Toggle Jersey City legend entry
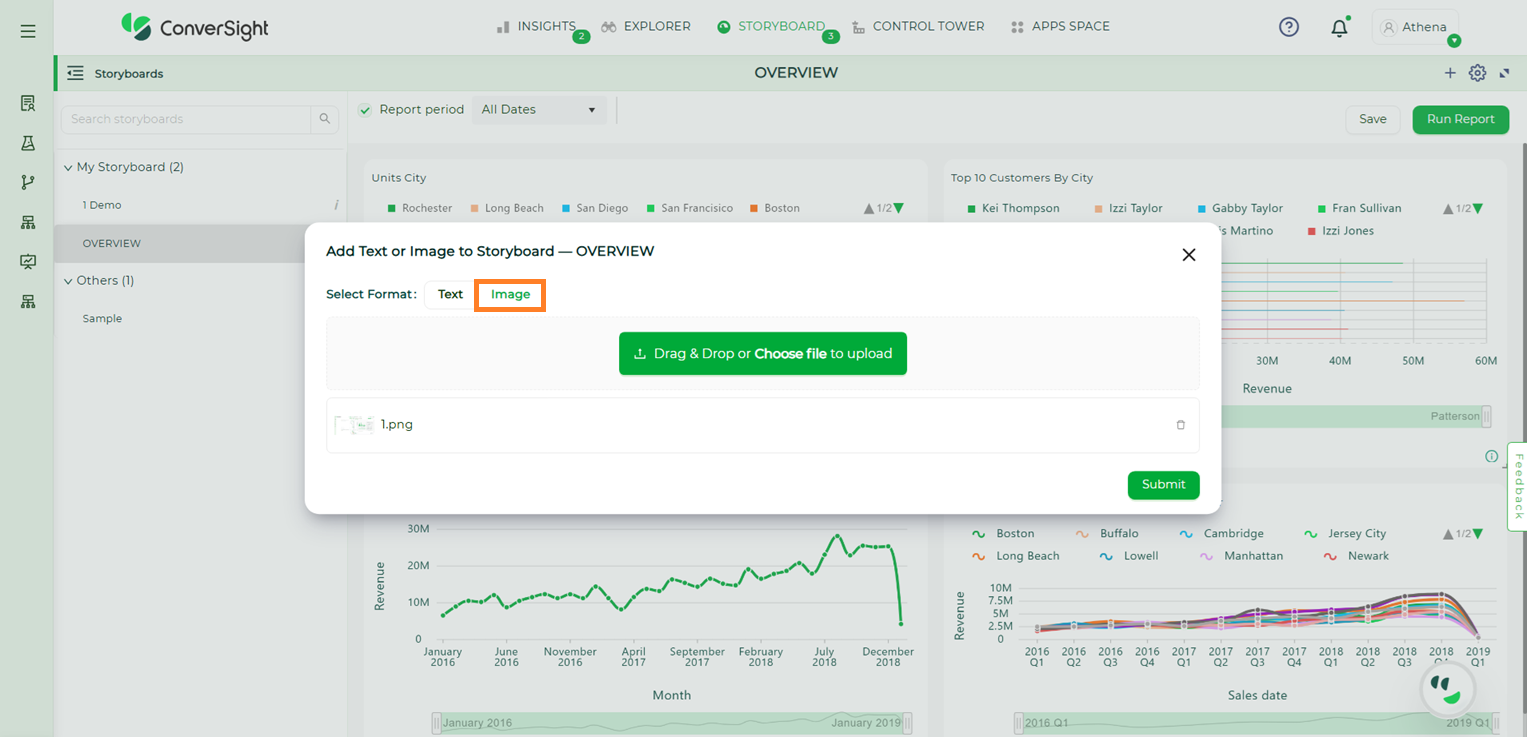 point(1345,534)
